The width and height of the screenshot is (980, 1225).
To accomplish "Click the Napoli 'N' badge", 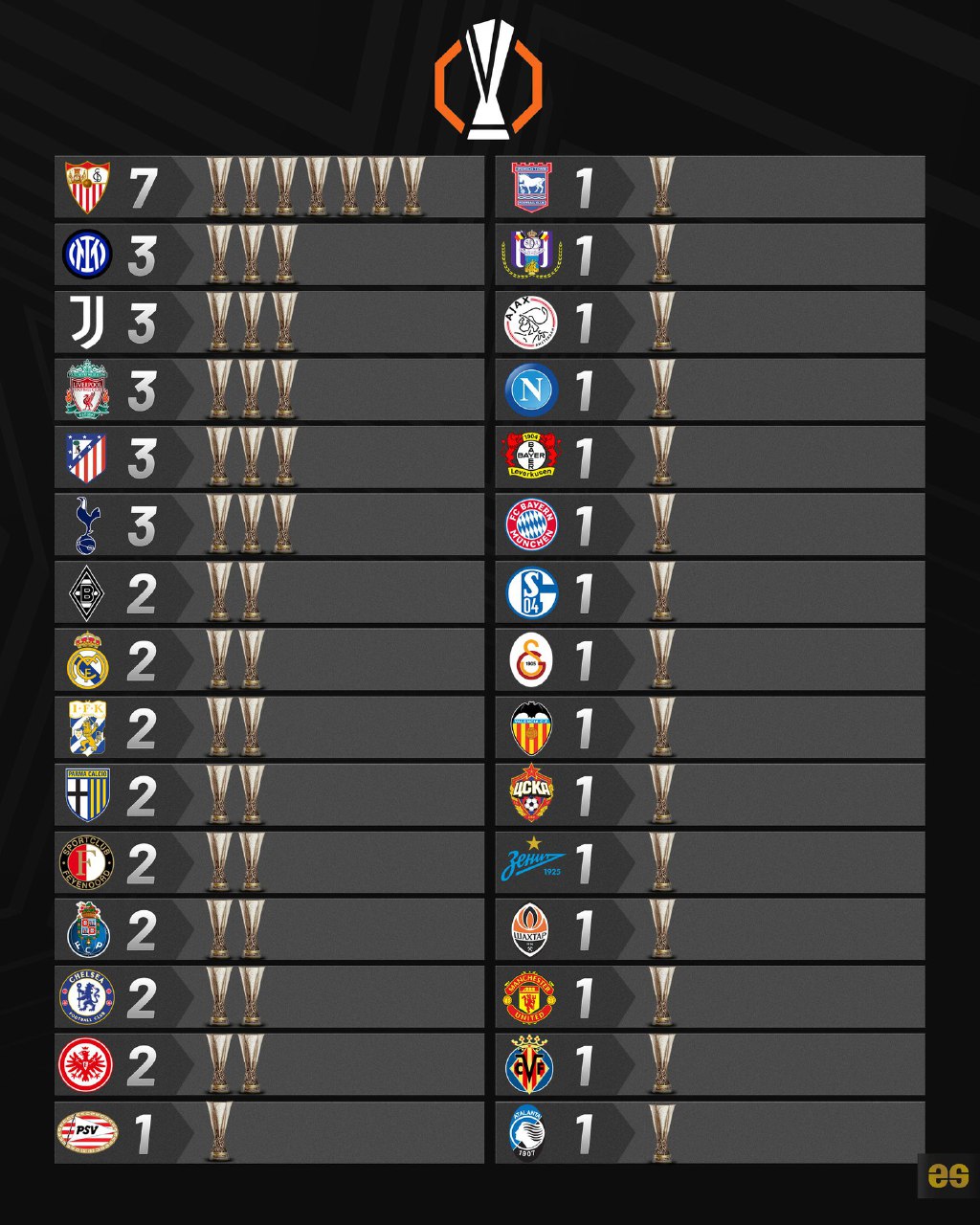I will coord(531,390).
